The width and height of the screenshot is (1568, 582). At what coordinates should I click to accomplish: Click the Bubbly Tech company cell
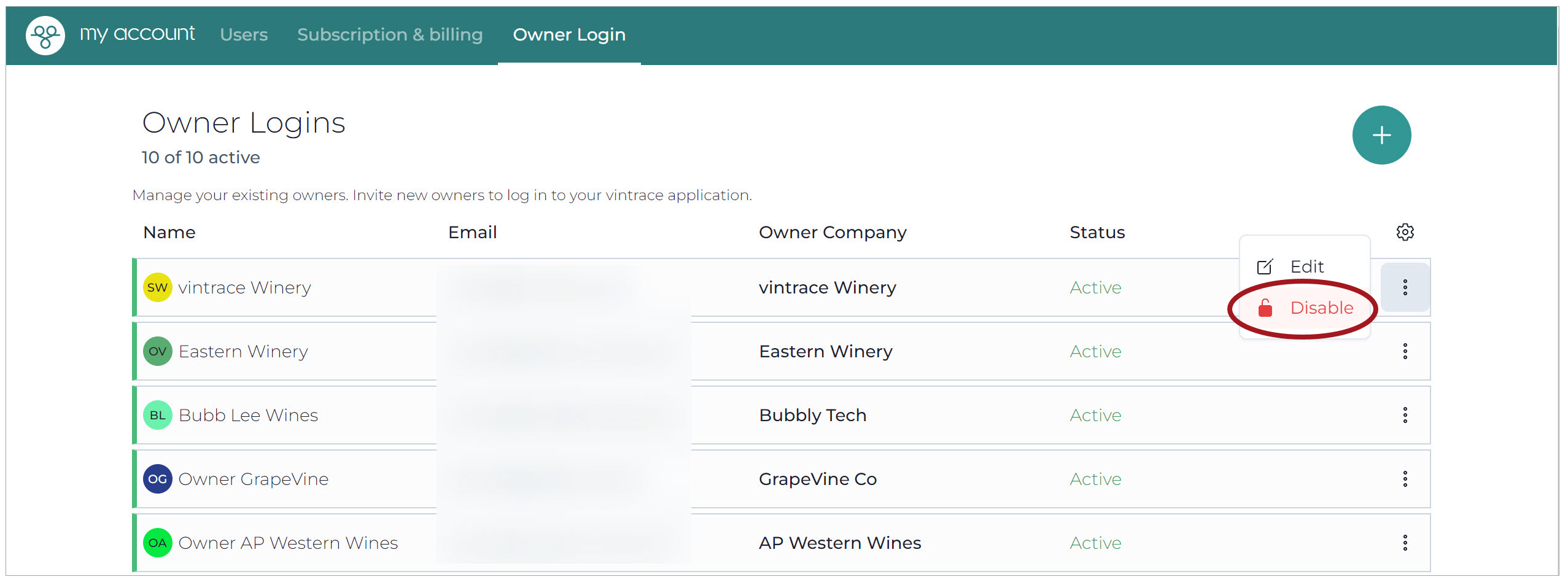812,416
